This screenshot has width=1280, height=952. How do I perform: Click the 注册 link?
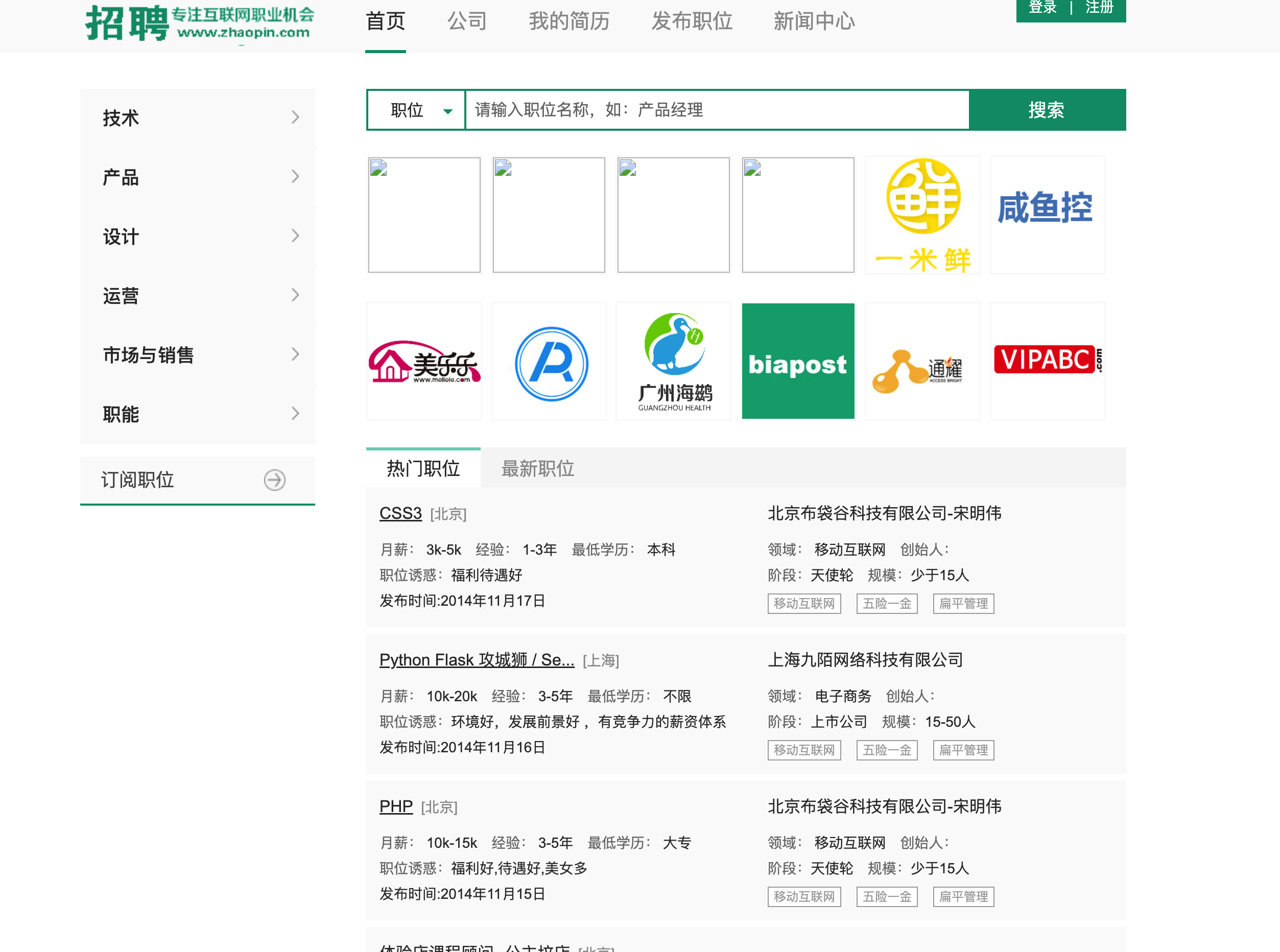[1099, 8]
